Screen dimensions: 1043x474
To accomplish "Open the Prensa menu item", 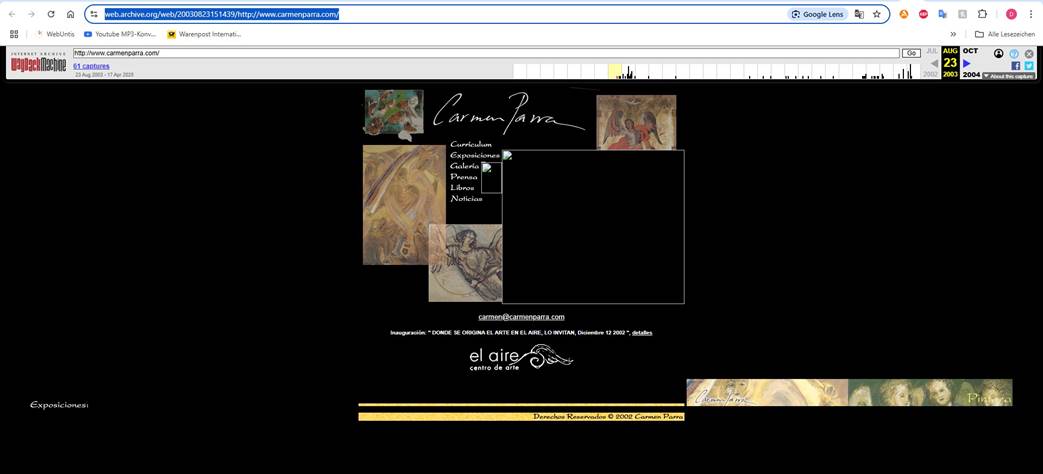I will (464, 177).
